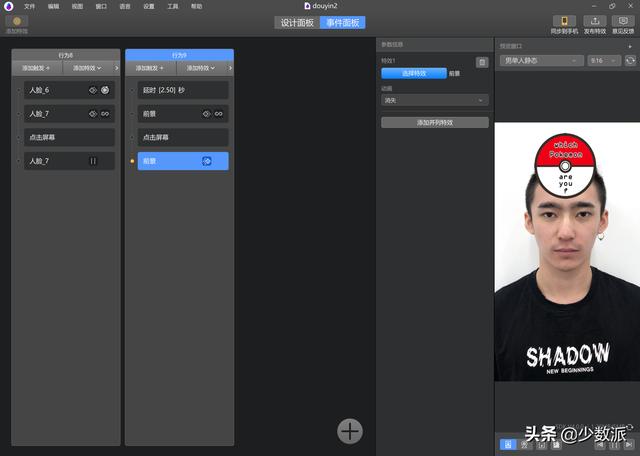Toggle the eye icon on the highlighted 前景 row
This screenshot has width=640, height=456.
coord(207,161)
